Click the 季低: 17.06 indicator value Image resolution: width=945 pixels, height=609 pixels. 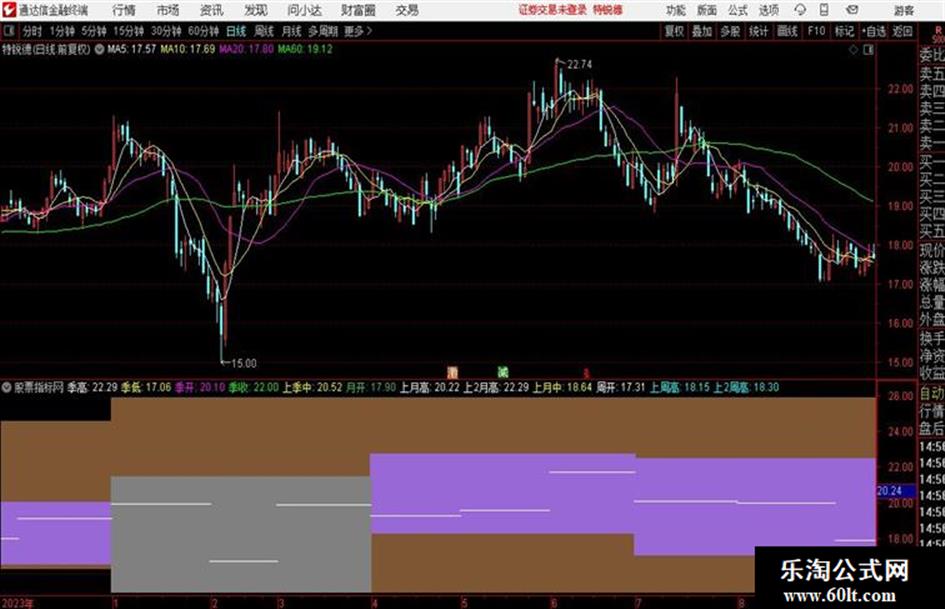146,387
